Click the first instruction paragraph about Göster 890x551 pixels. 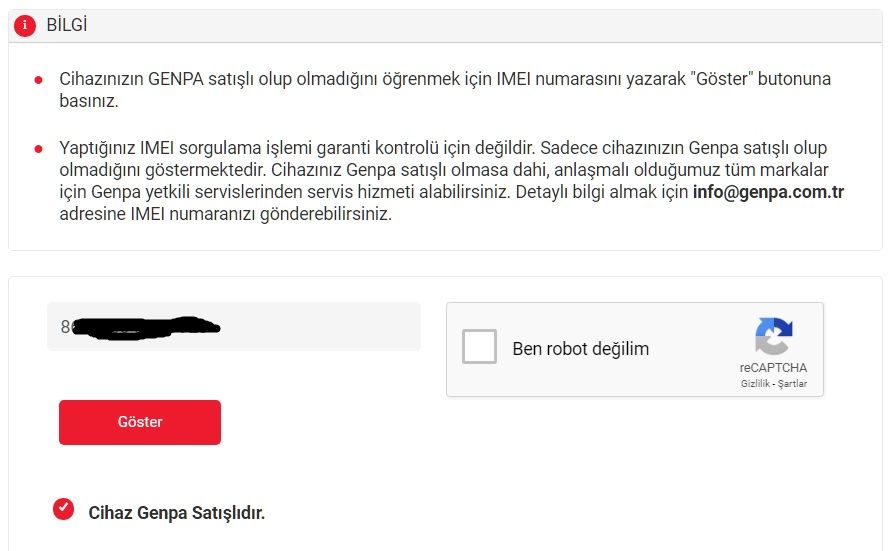point(440,89)
